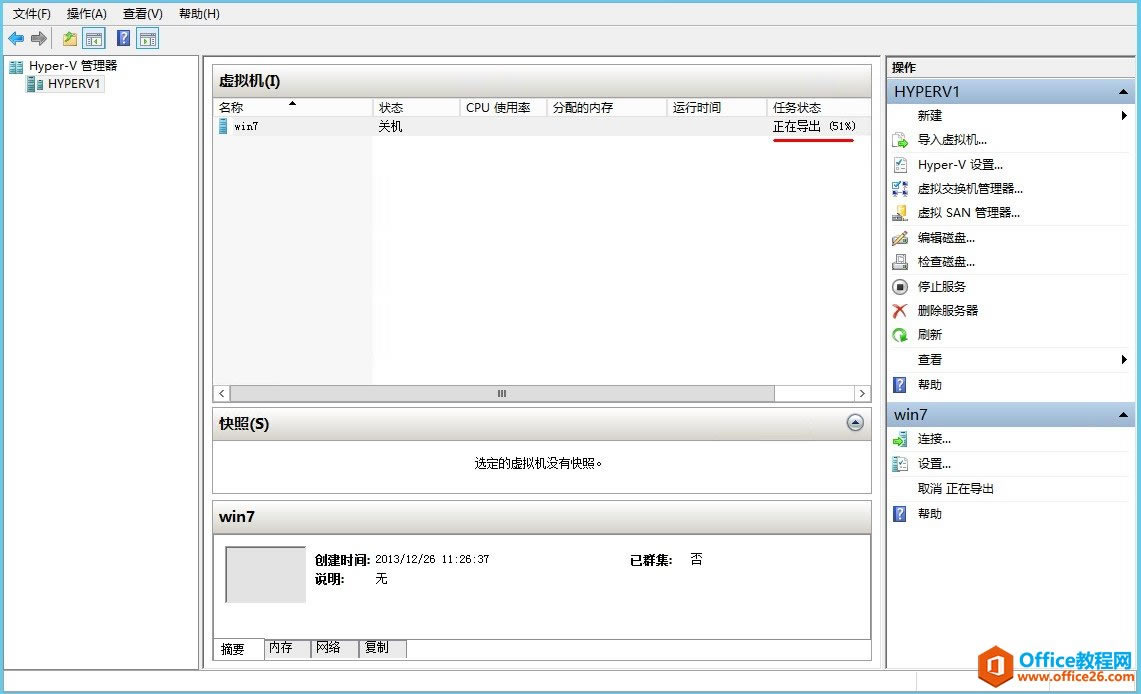Toggle the action pane toolbar icon
Viewport: 1141px width, 694px height.
tap(148, 39)
